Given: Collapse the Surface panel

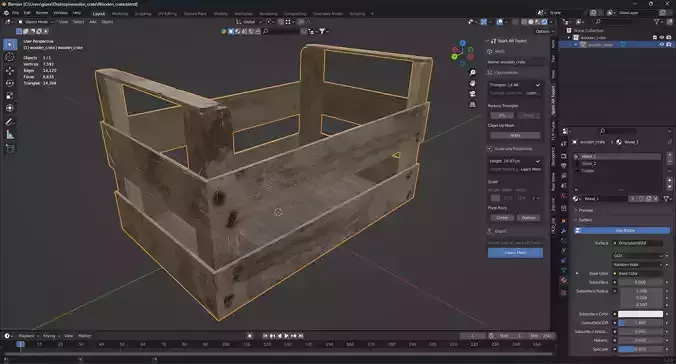Looking at the screenshot, I should coord(585,220).
